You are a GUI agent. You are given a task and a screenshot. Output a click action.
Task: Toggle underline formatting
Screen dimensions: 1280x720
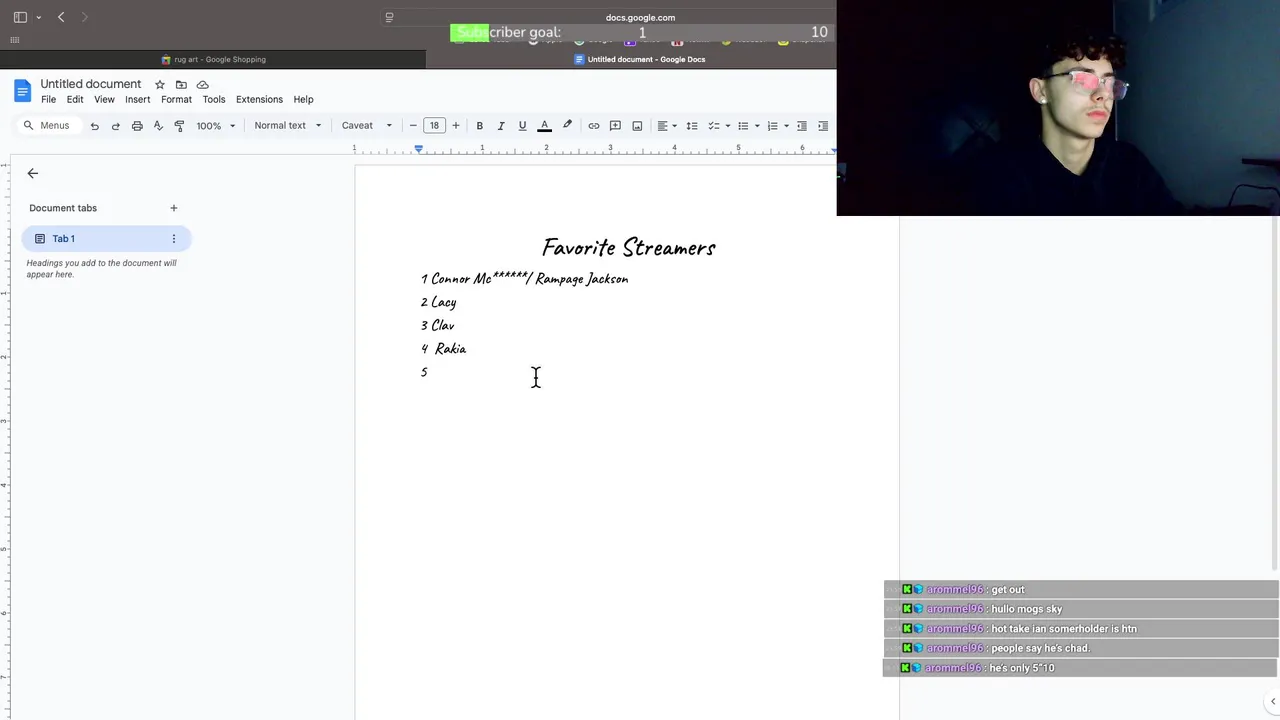point(522,126)
